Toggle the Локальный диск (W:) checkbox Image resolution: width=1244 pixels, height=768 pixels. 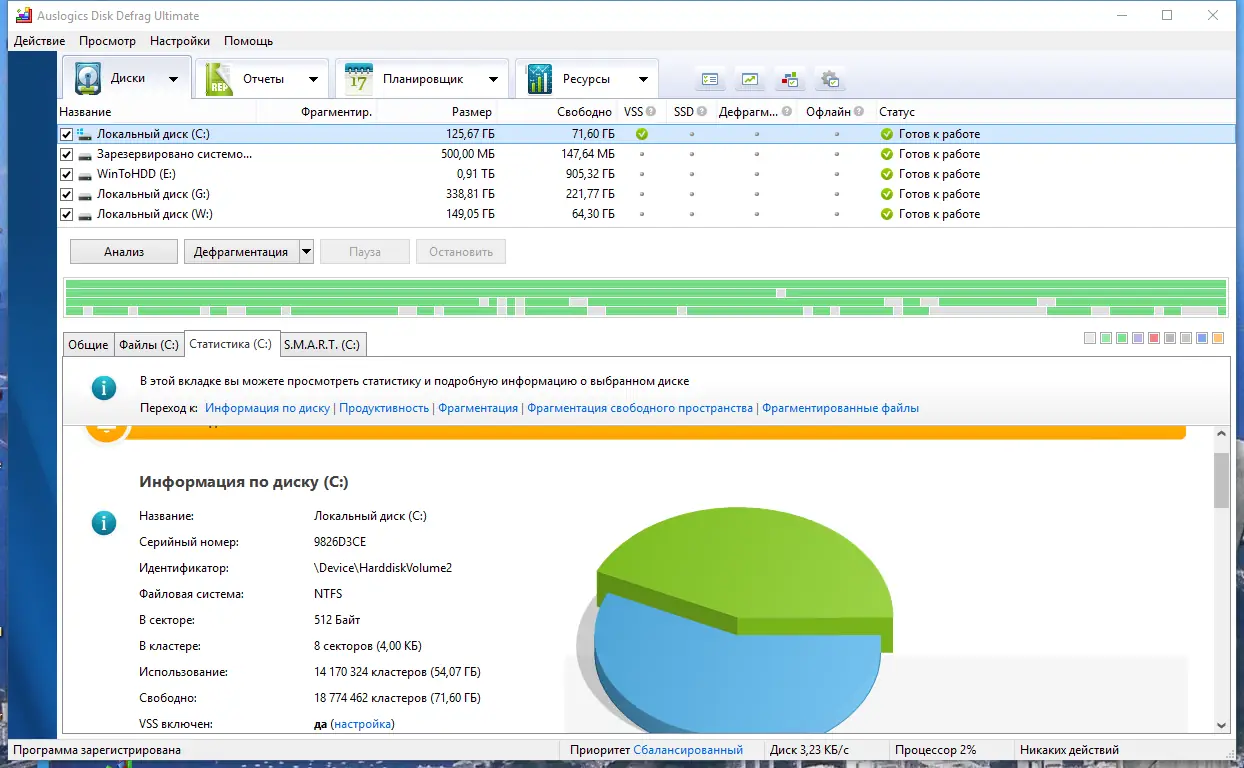coord(67,214)
